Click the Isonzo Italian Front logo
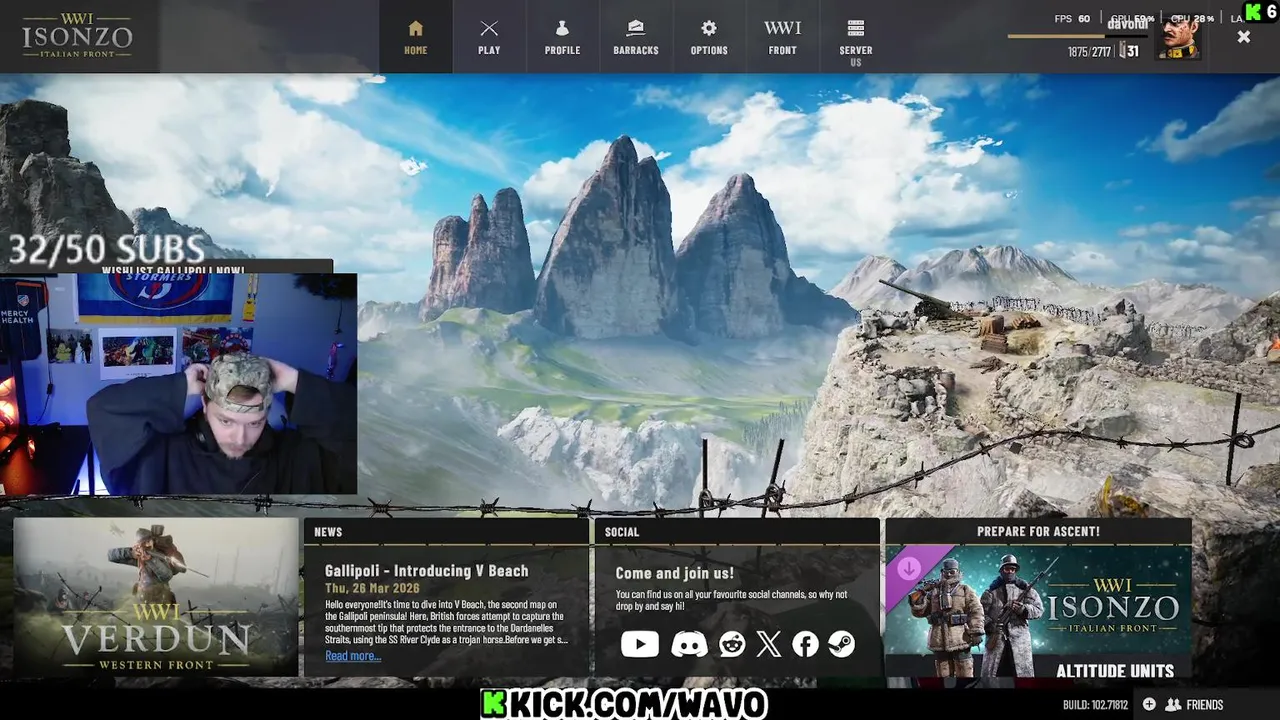This screenshot has height=720, width=1280. pyautogui.click(x=77, y=36)
